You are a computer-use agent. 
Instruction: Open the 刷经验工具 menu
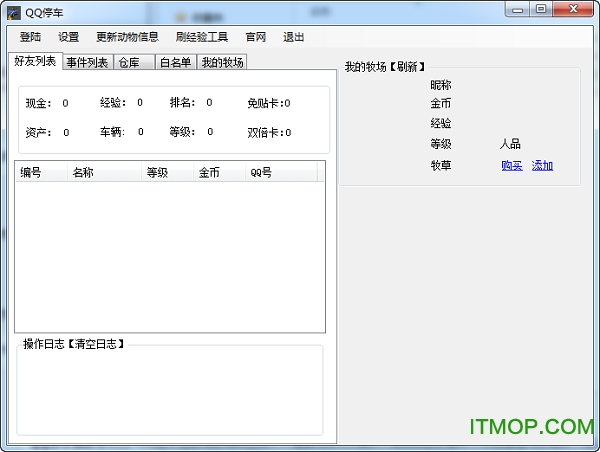(201, 37)
